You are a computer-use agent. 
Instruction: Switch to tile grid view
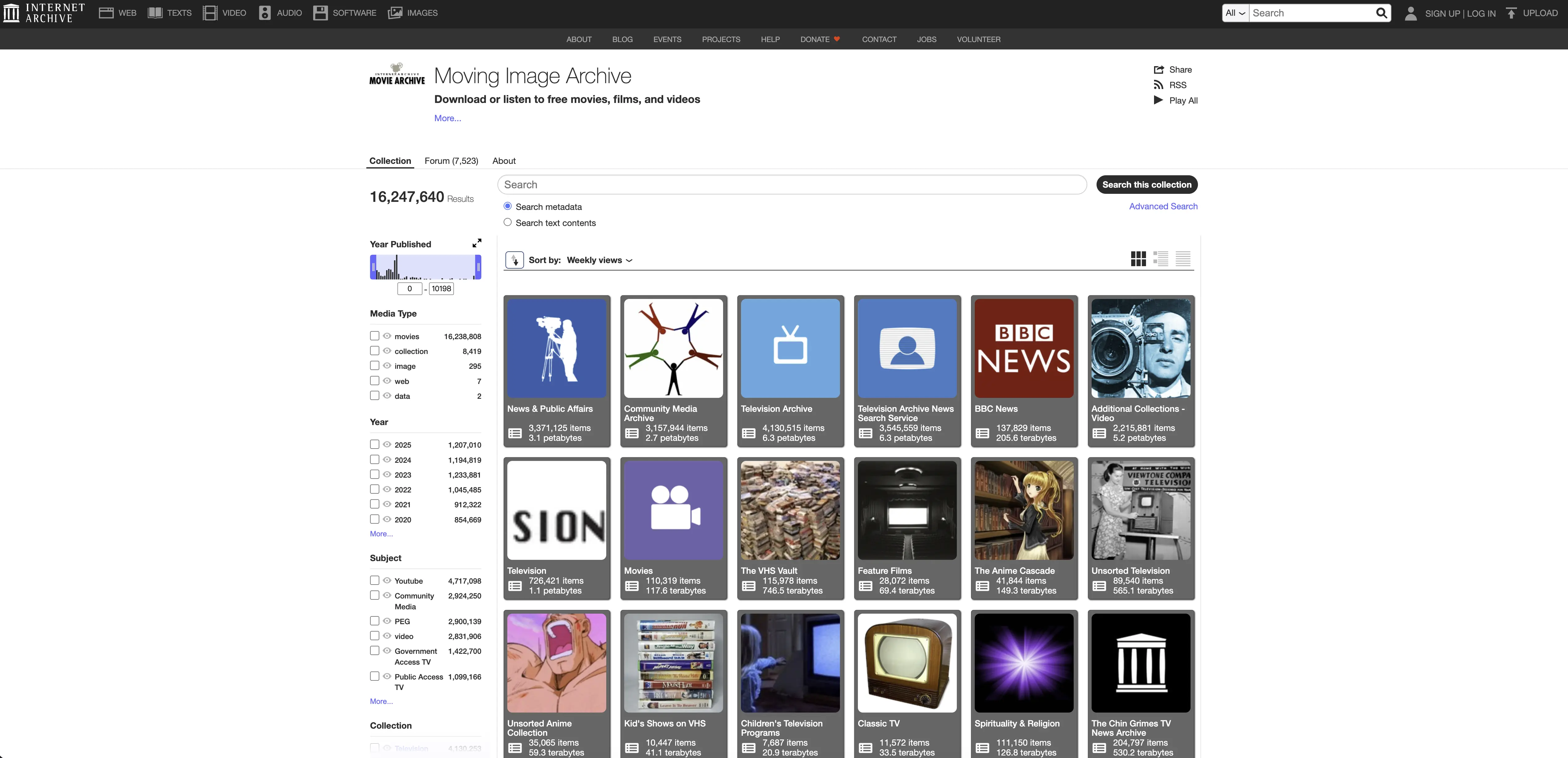[1138, 259]
